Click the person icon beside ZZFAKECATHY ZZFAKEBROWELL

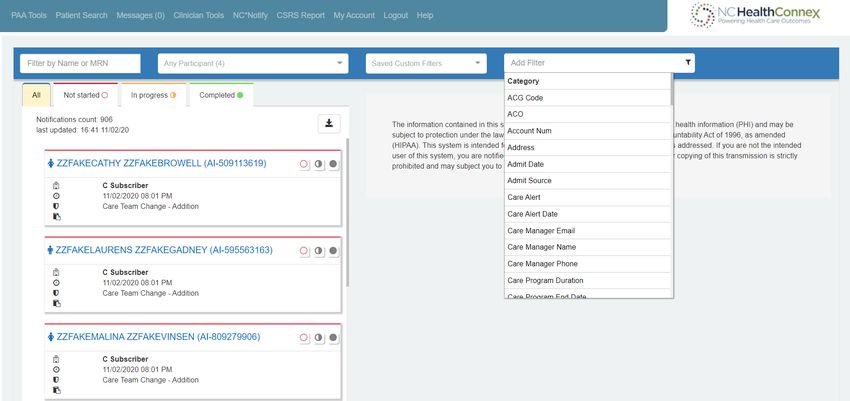[50, 164]
